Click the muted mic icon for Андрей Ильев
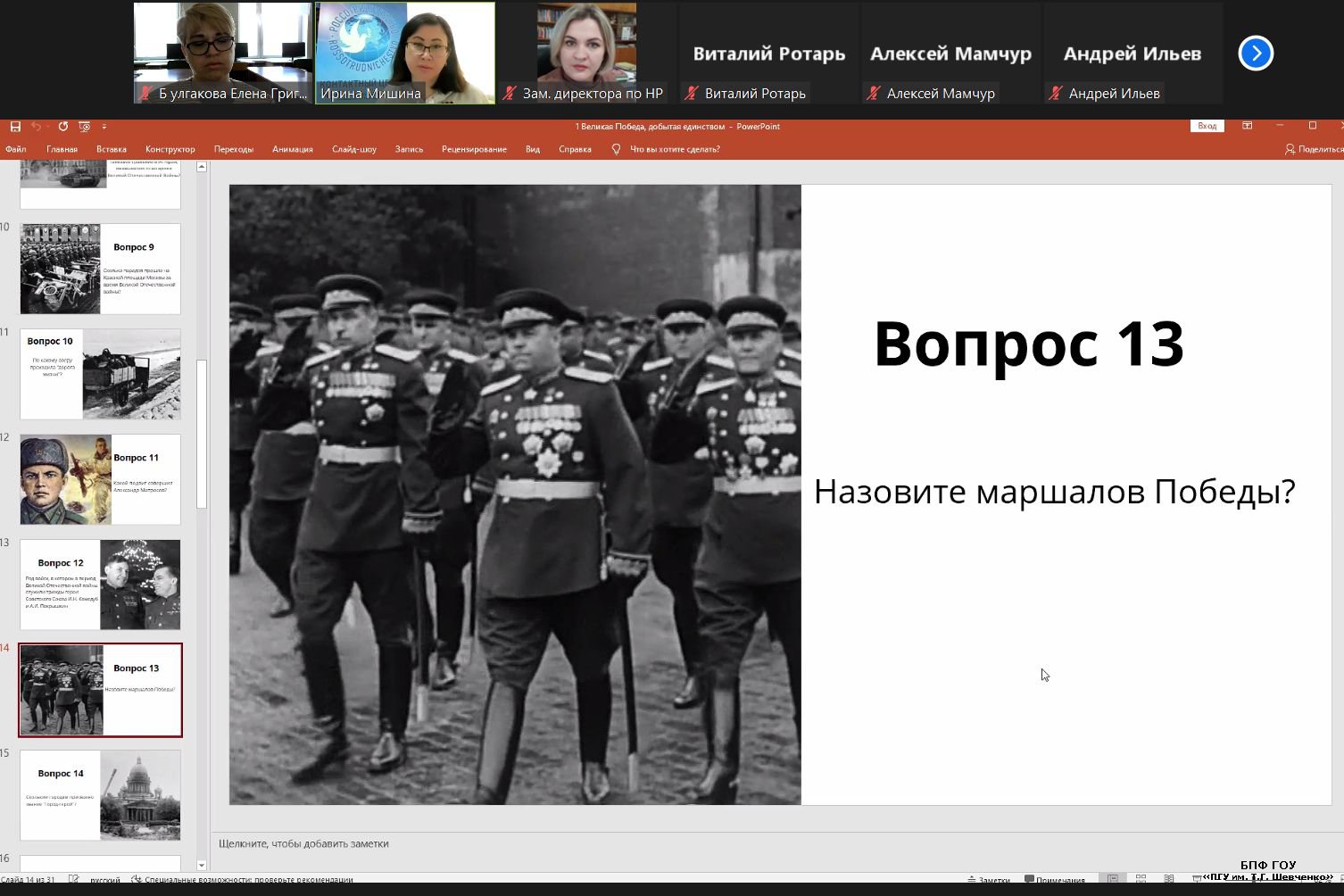 1055,93
